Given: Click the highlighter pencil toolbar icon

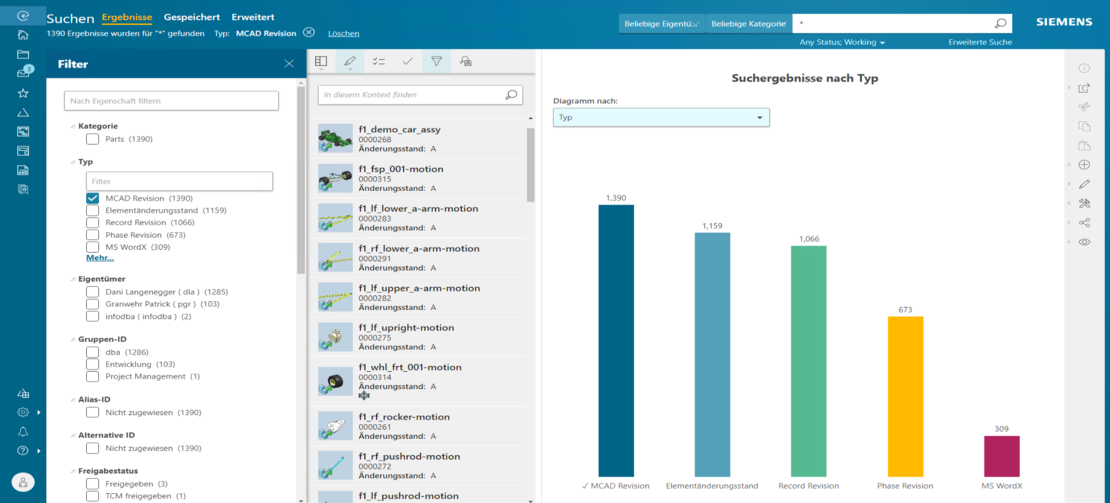Looking at the screenshot, I should coord(350,62).
